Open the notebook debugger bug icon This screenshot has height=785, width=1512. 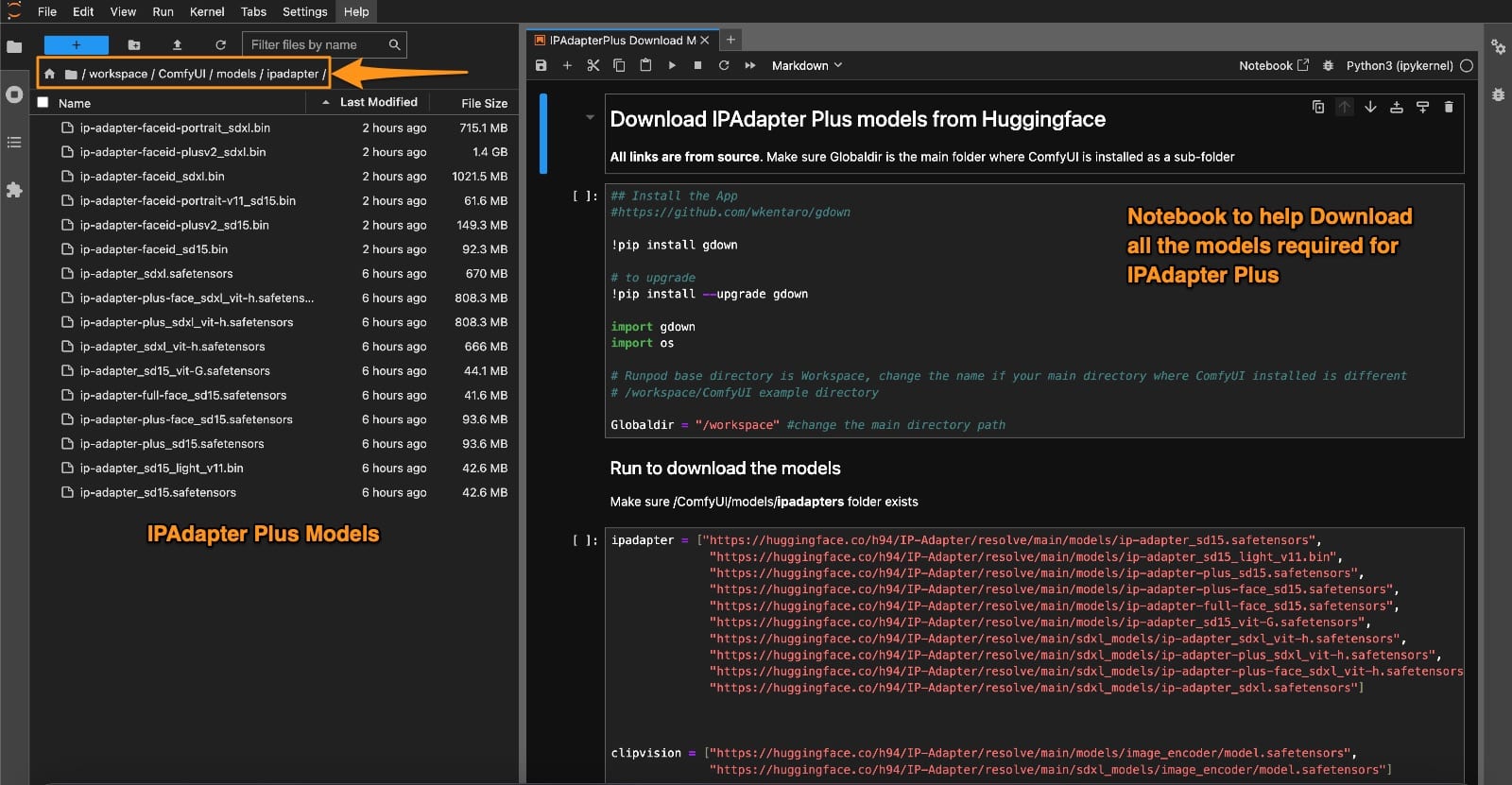coord(1328,65)
